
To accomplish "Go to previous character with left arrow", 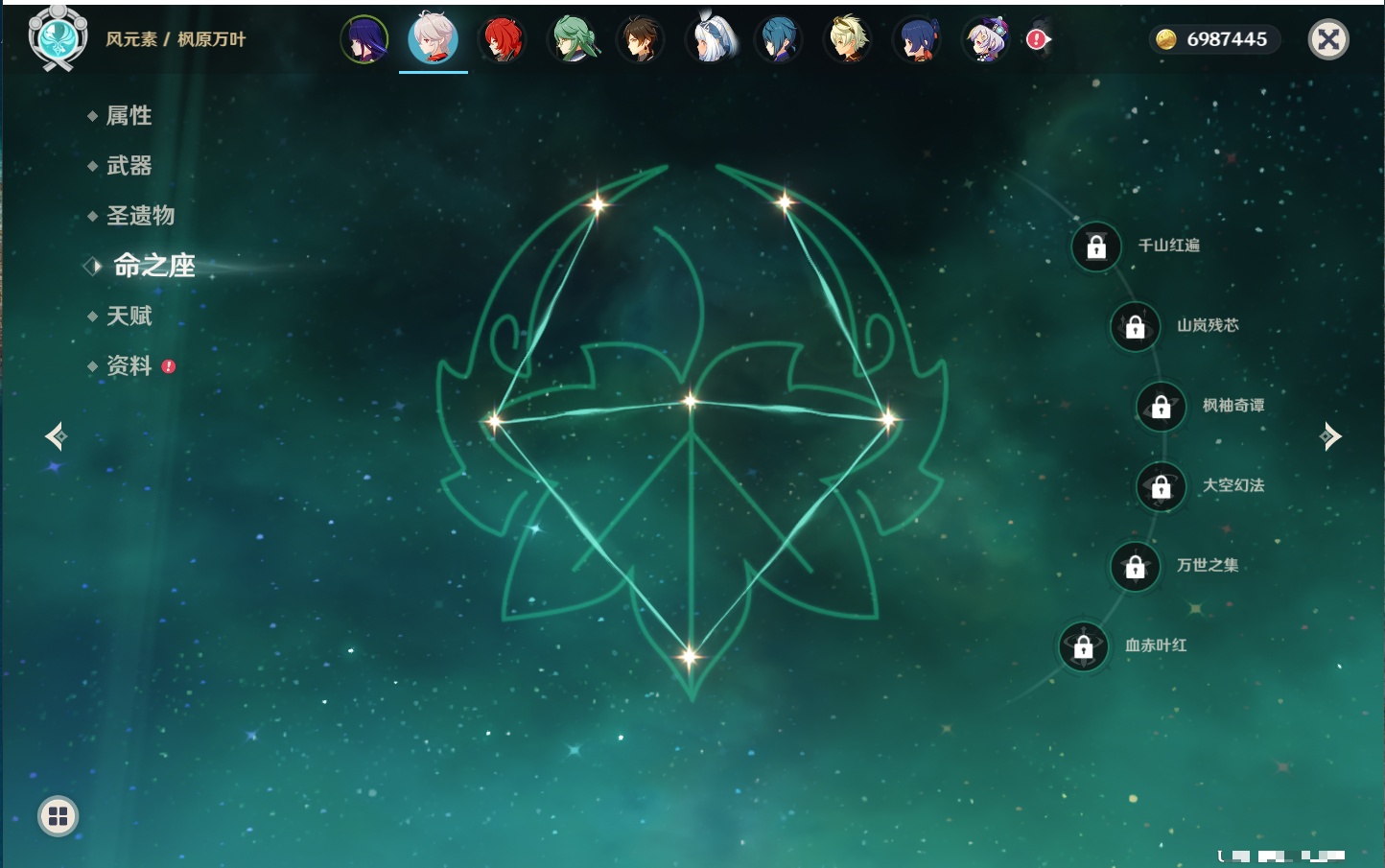I will [x=56, y=436].
